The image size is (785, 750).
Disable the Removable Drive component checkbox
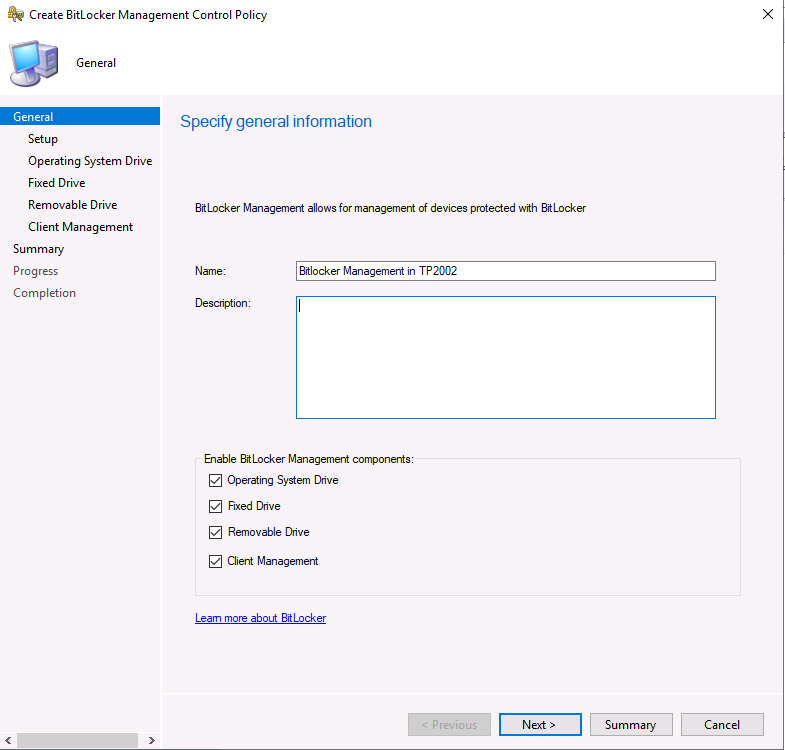point(215,532)
